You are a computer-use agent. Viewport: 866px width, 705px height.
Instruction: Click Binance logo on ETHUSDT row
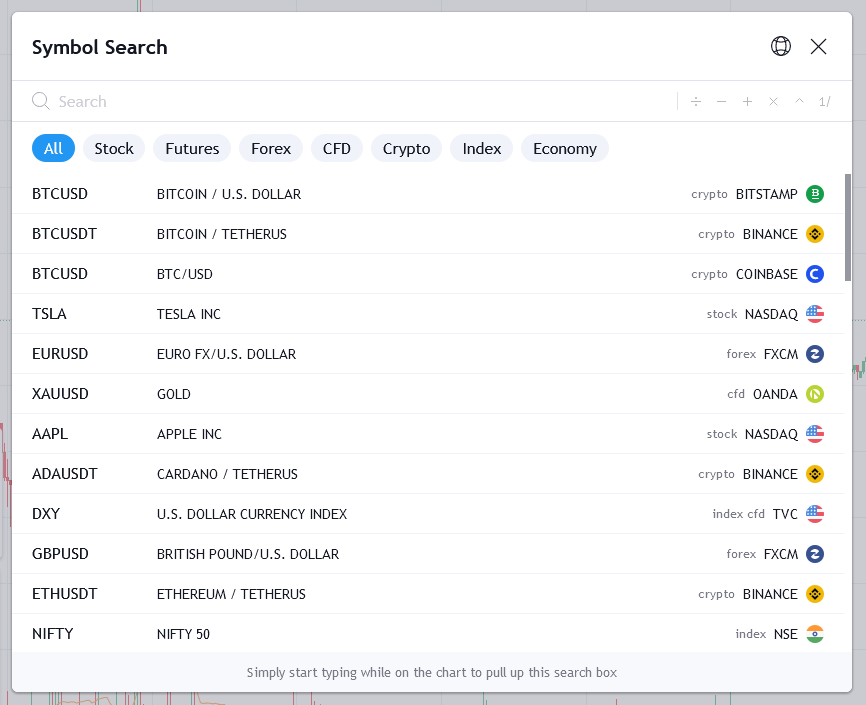tap(815, 594)
